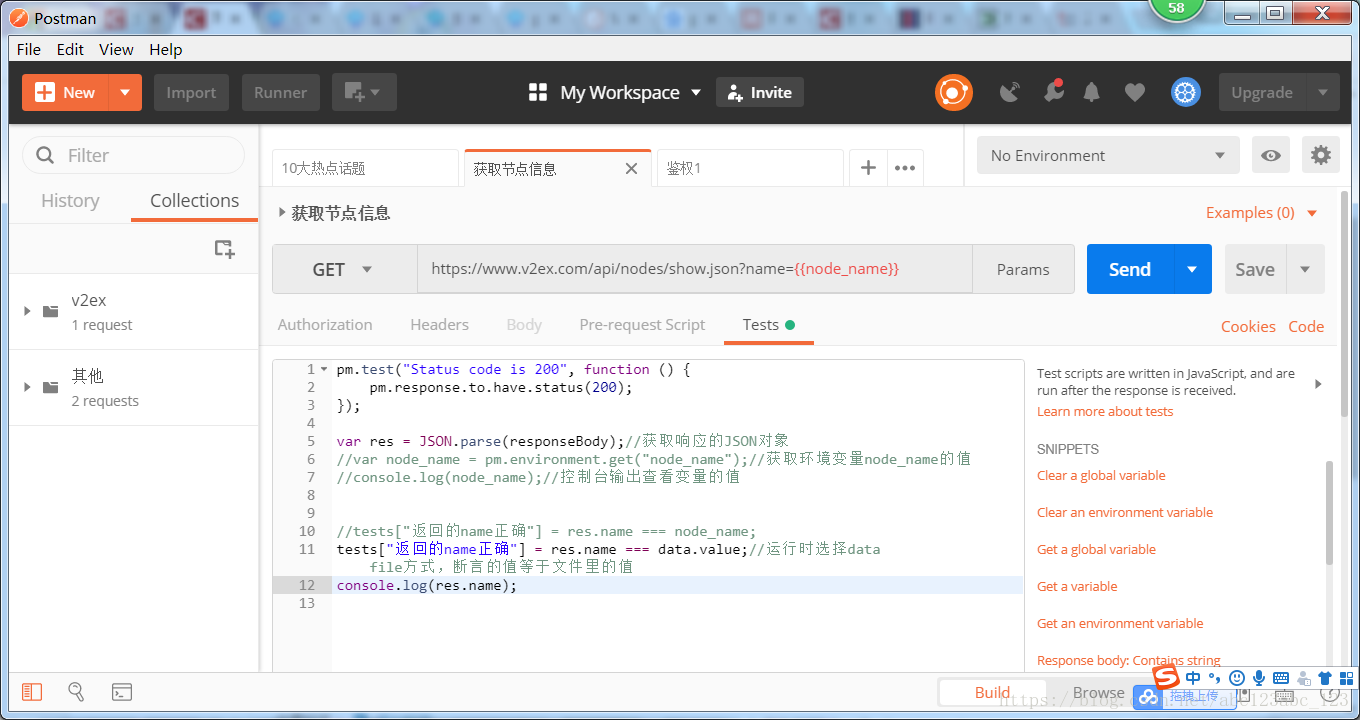Open the sync status icon
This screenshot has width=1360, height=720.
click(x=954, y=93)
